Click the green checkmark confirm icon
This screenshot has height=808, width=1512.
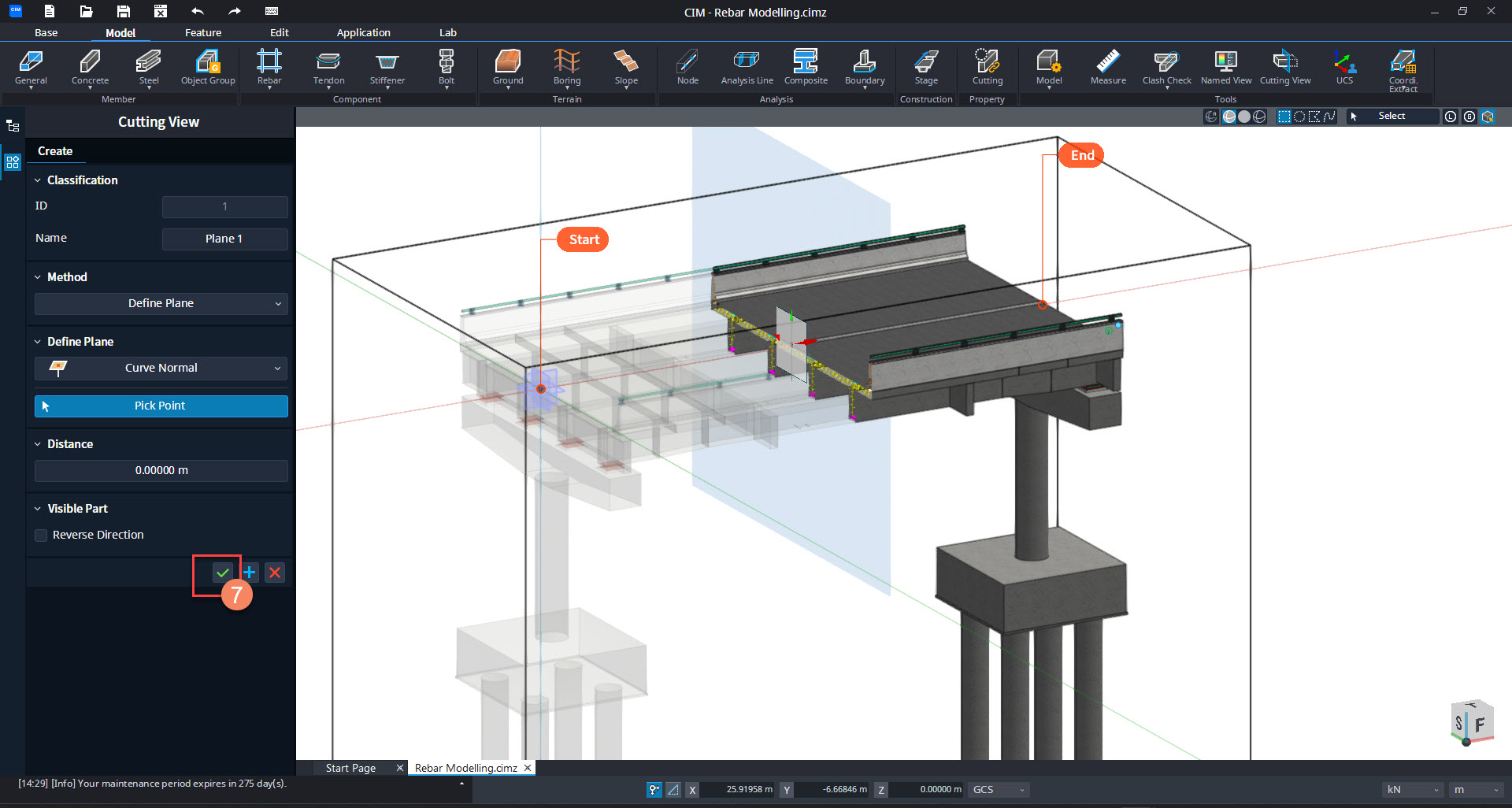[223, 573]
